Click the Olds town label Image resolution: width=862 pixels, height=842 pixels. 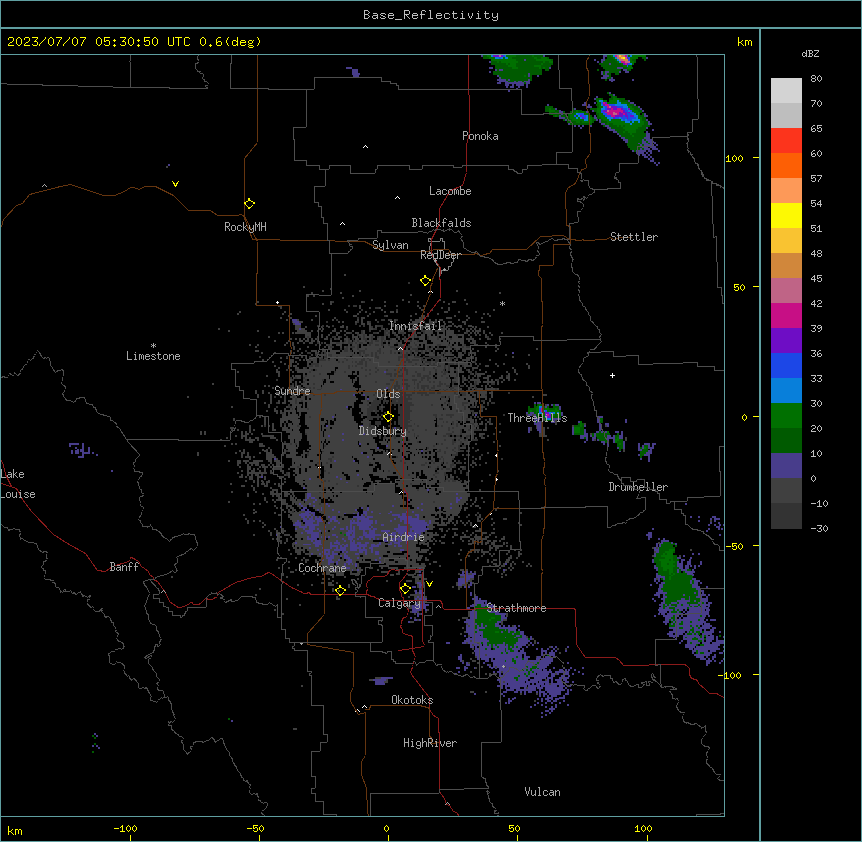388,394
